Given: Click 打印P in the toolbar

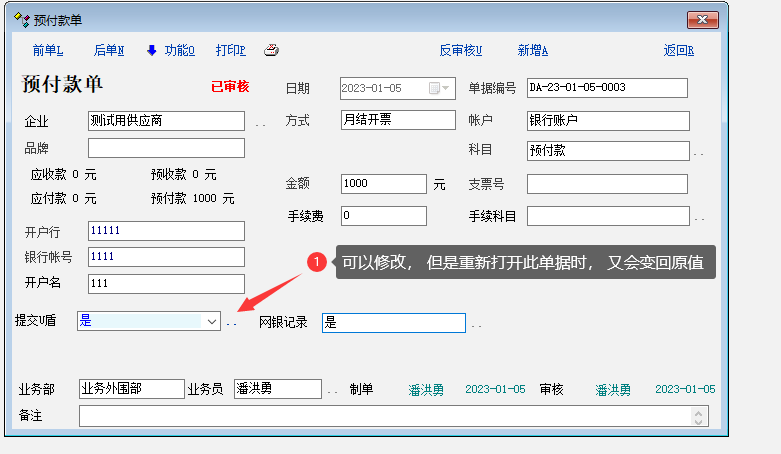Looking at the screenshot, I should tap(230, 50).
